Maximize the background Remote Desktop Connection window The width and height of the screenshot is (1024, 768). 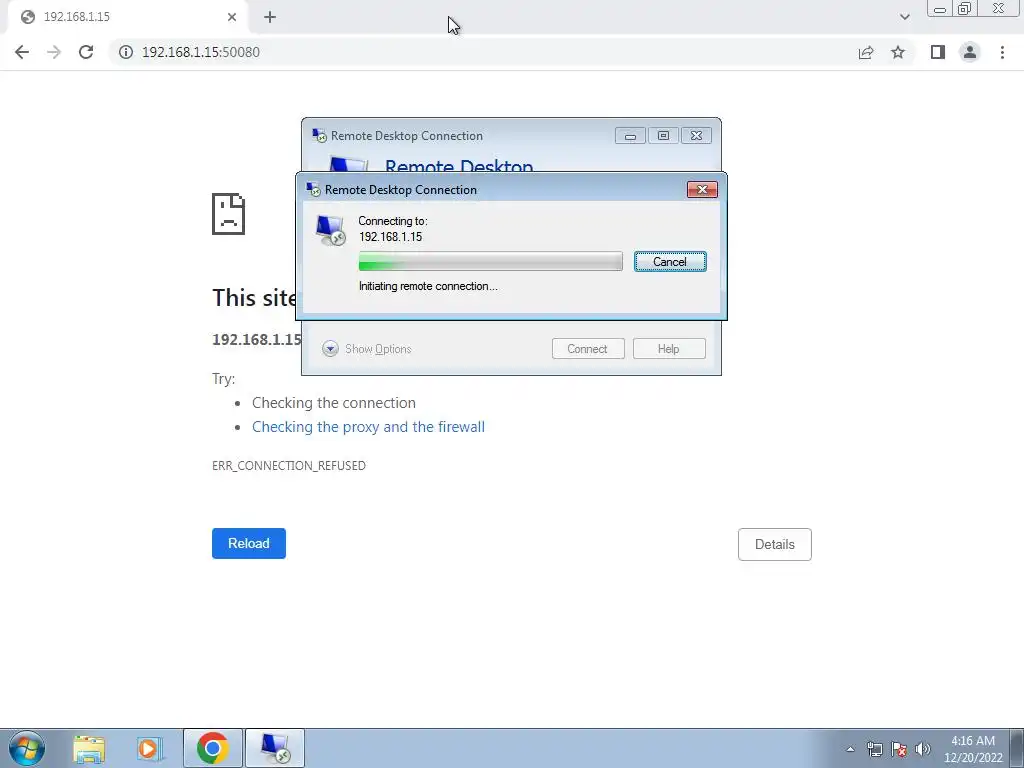click(x=663, y=136)
